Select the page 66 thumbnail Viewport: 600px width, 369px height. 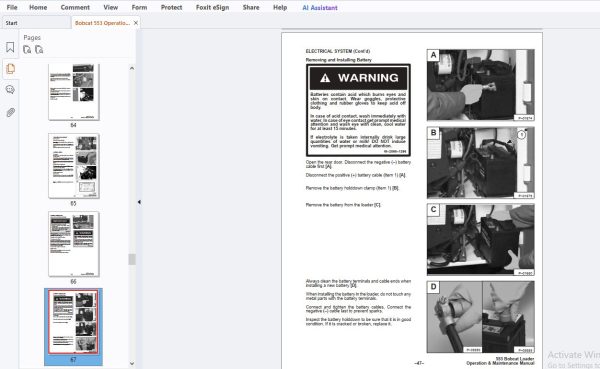(x=73, y=244)
